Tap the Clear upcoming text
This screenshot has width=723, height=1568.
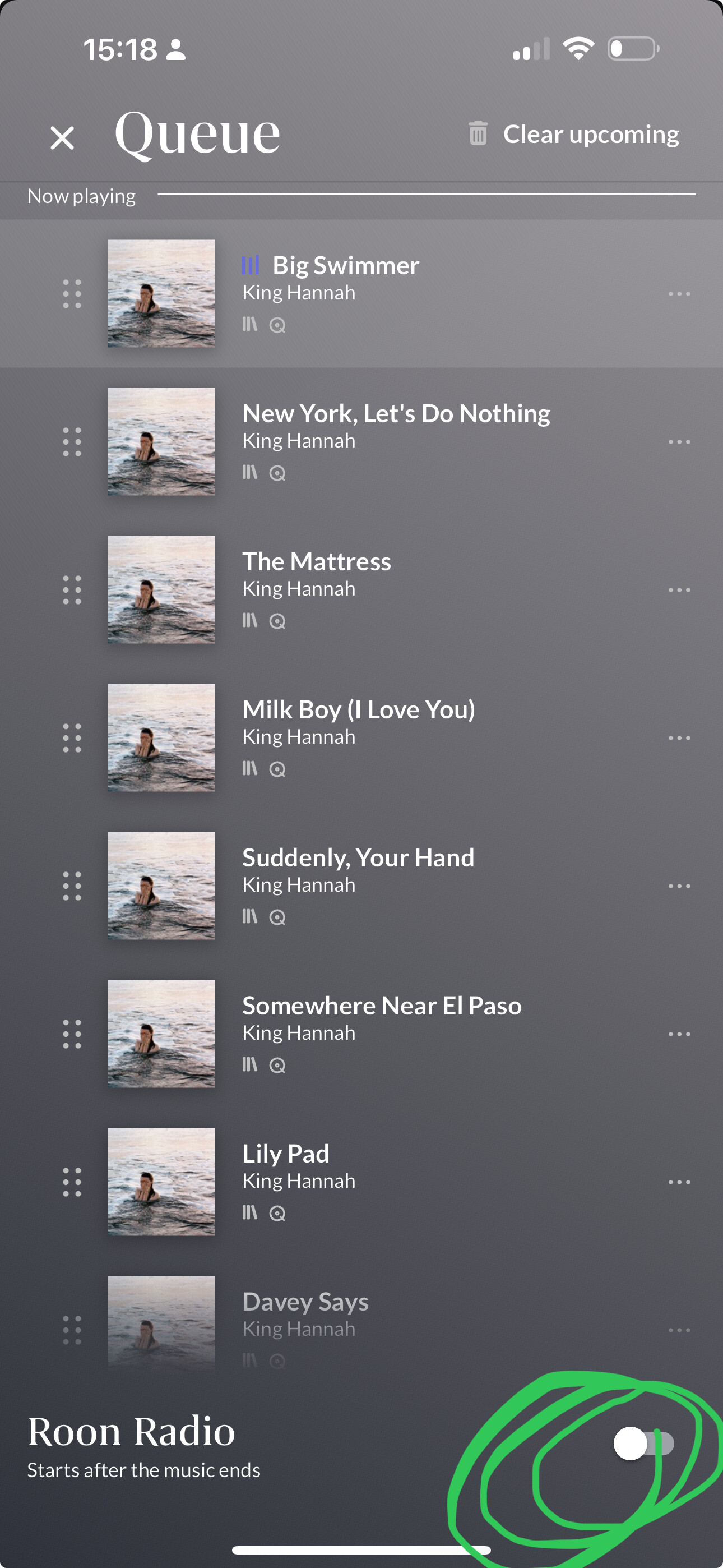pyautogui.click(x=591, y=135)
